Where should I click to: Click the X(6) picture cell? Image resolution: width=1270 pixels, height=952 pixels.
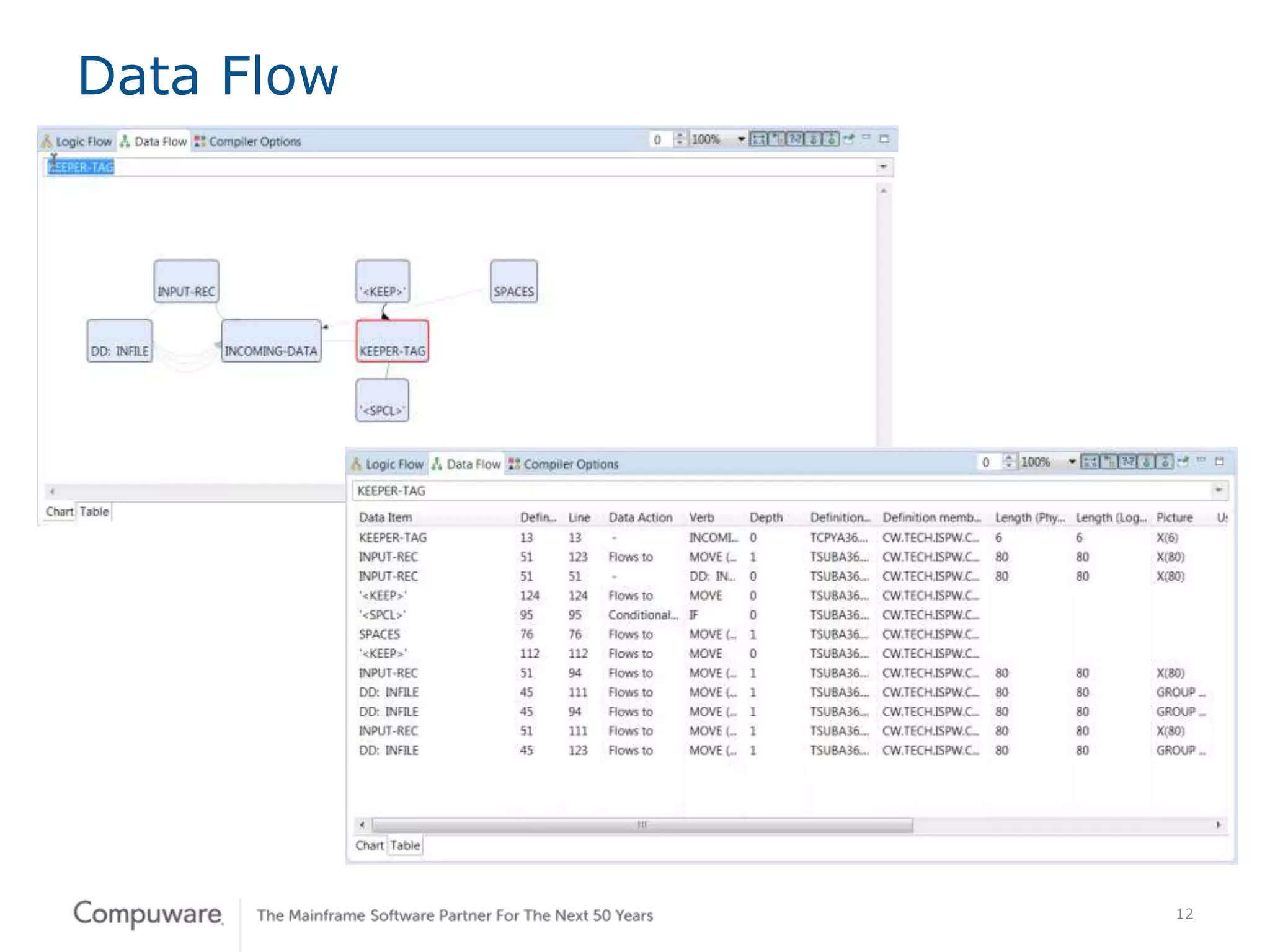point(1167,537)
